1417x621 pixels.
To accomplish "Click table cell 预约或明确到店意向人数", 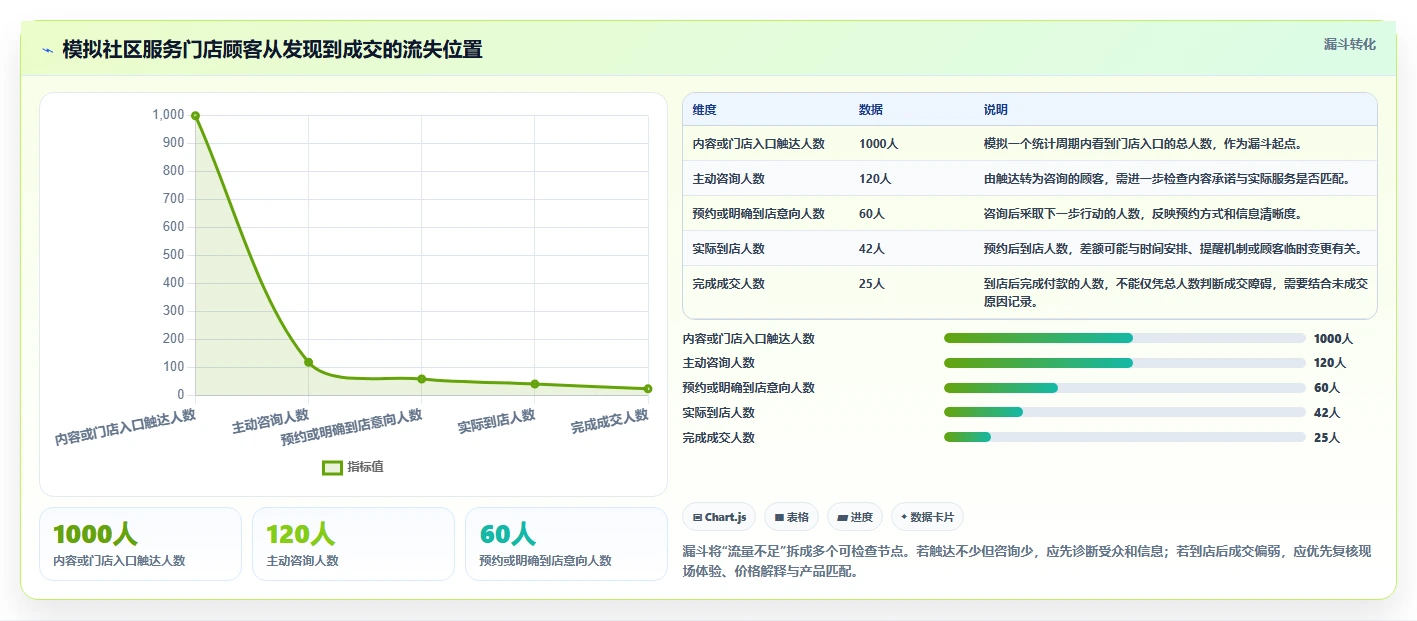I will click(759, 214).
